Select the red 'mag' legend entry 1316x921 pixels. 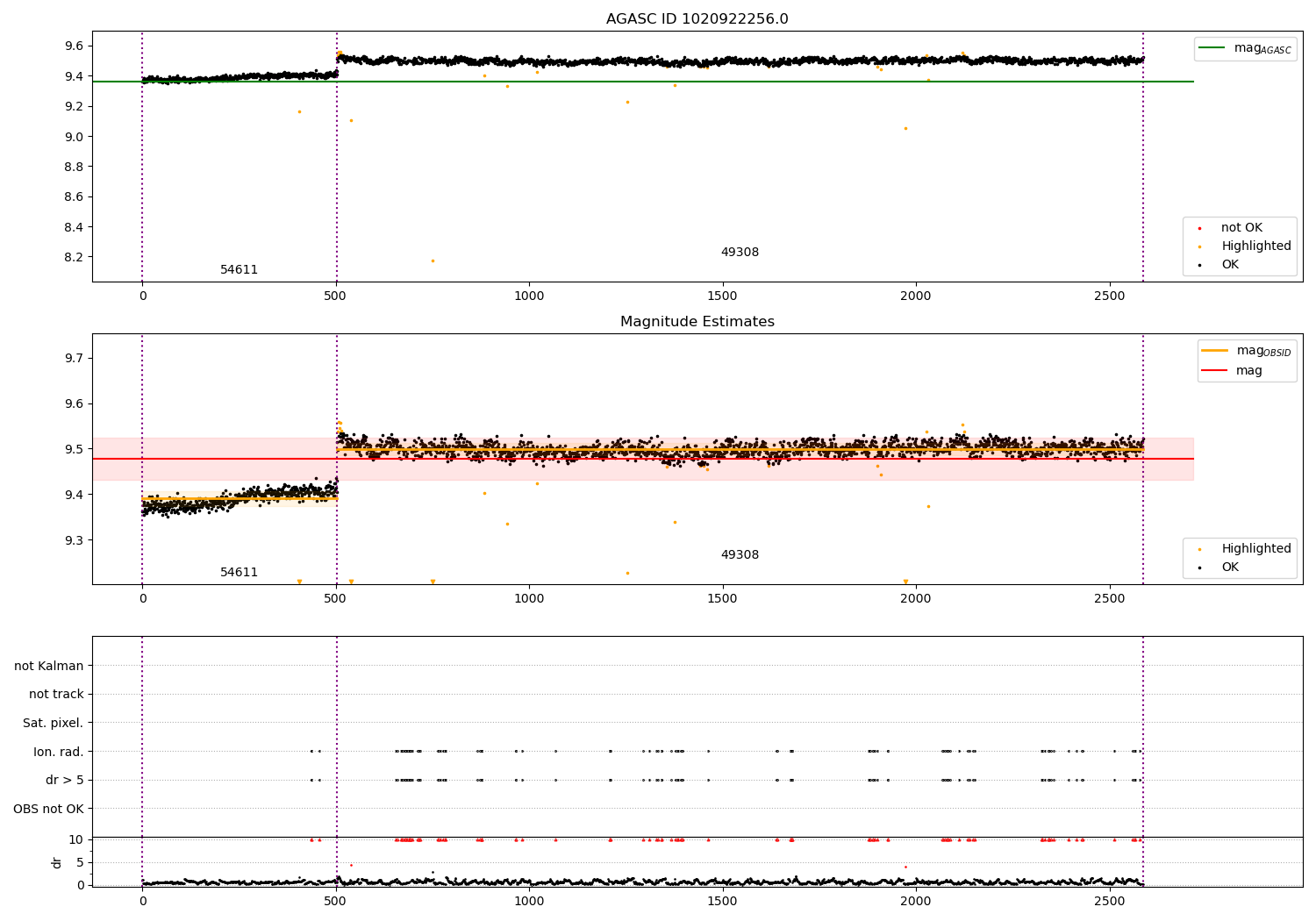point(1232,371)
